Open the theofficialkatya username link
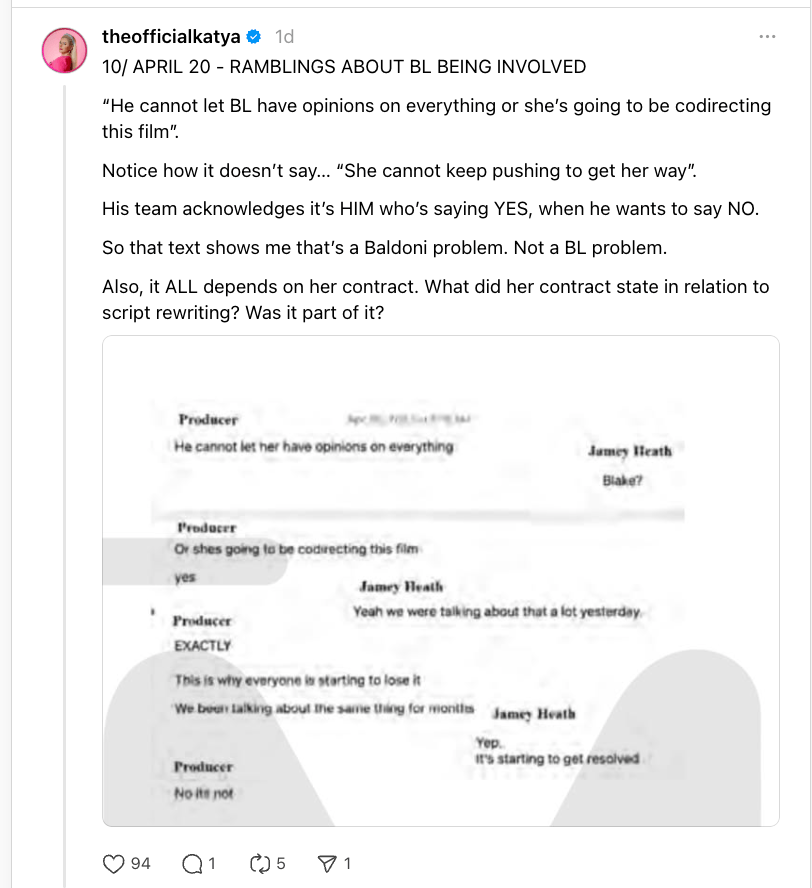This screenshot has width=812, height=888. (171, 37)
